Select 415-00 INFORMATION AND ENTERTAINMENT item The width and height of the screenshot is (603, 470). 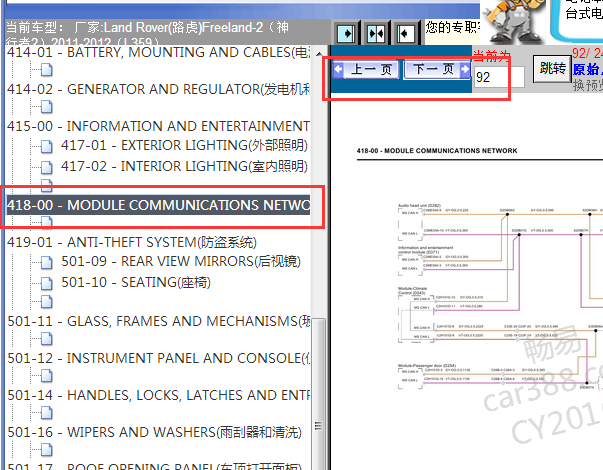pos(158,126)
